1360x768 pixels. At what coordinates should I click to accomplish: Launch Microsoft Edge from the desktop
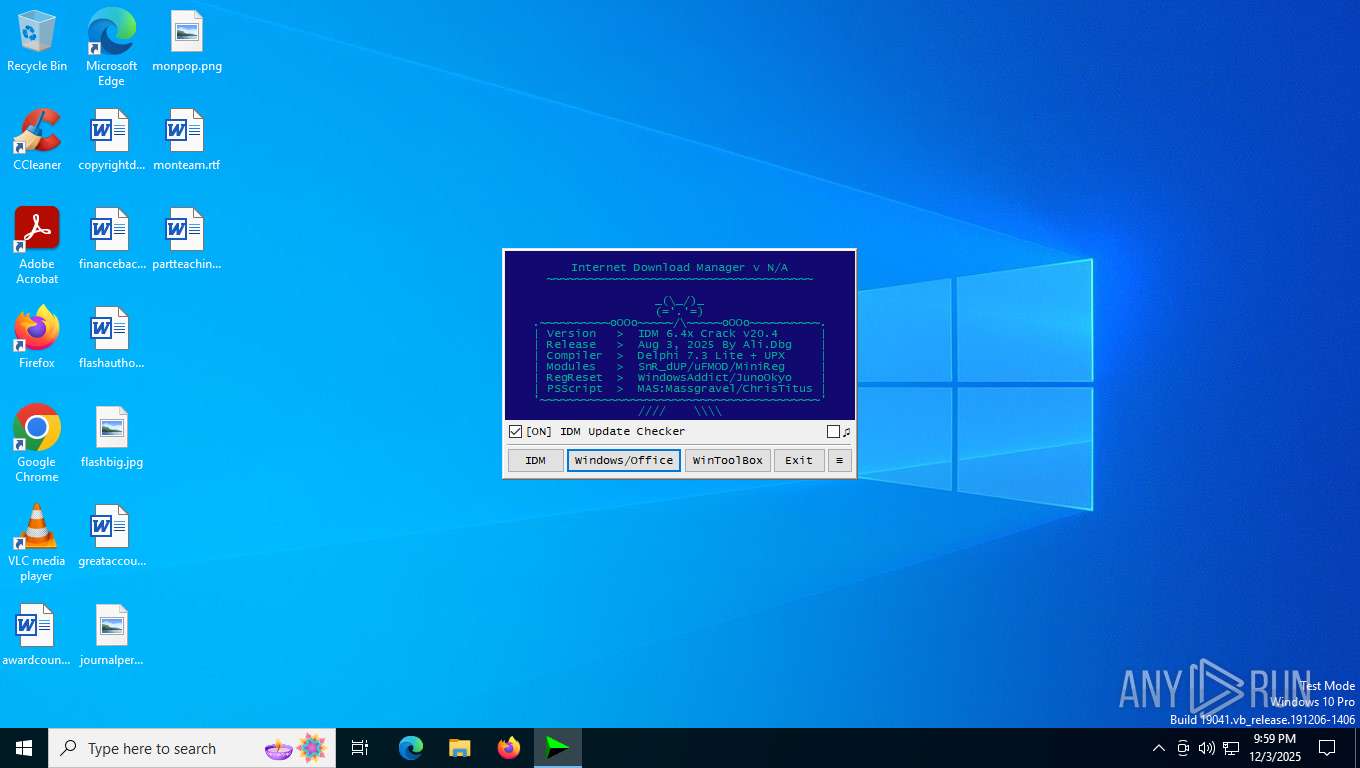click(111, 46)
